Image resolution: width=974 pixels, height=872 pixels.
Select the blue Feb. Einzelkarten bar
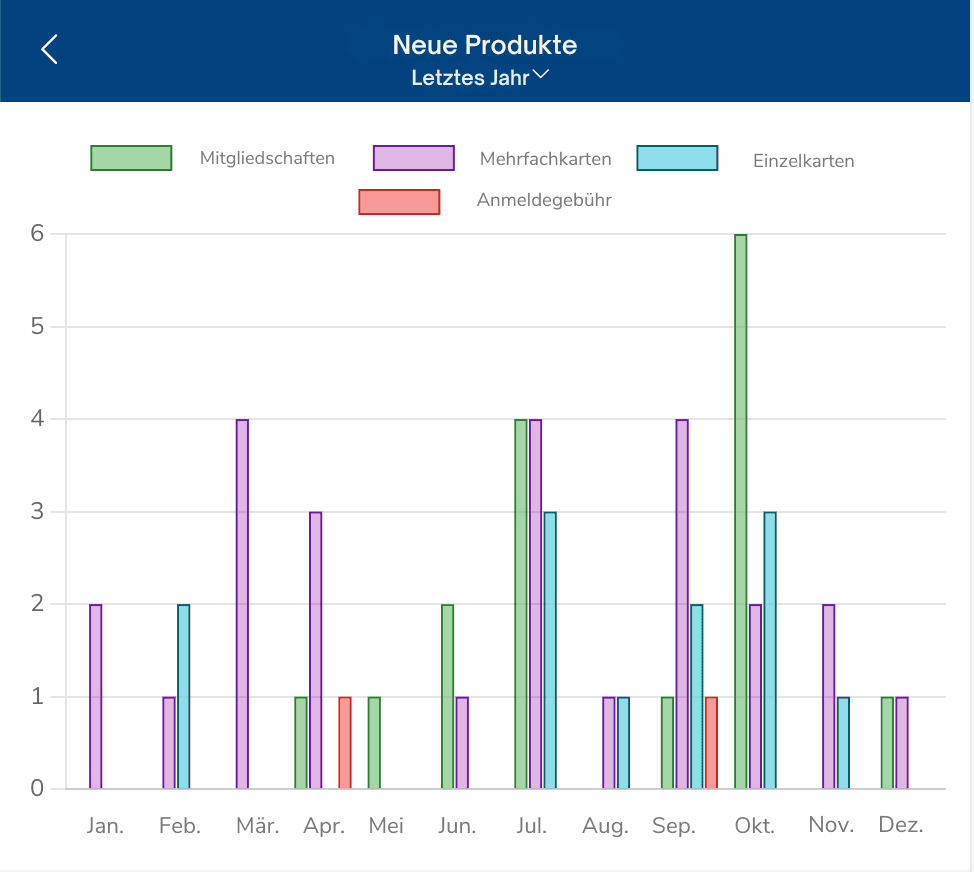(x=183, y=696)
